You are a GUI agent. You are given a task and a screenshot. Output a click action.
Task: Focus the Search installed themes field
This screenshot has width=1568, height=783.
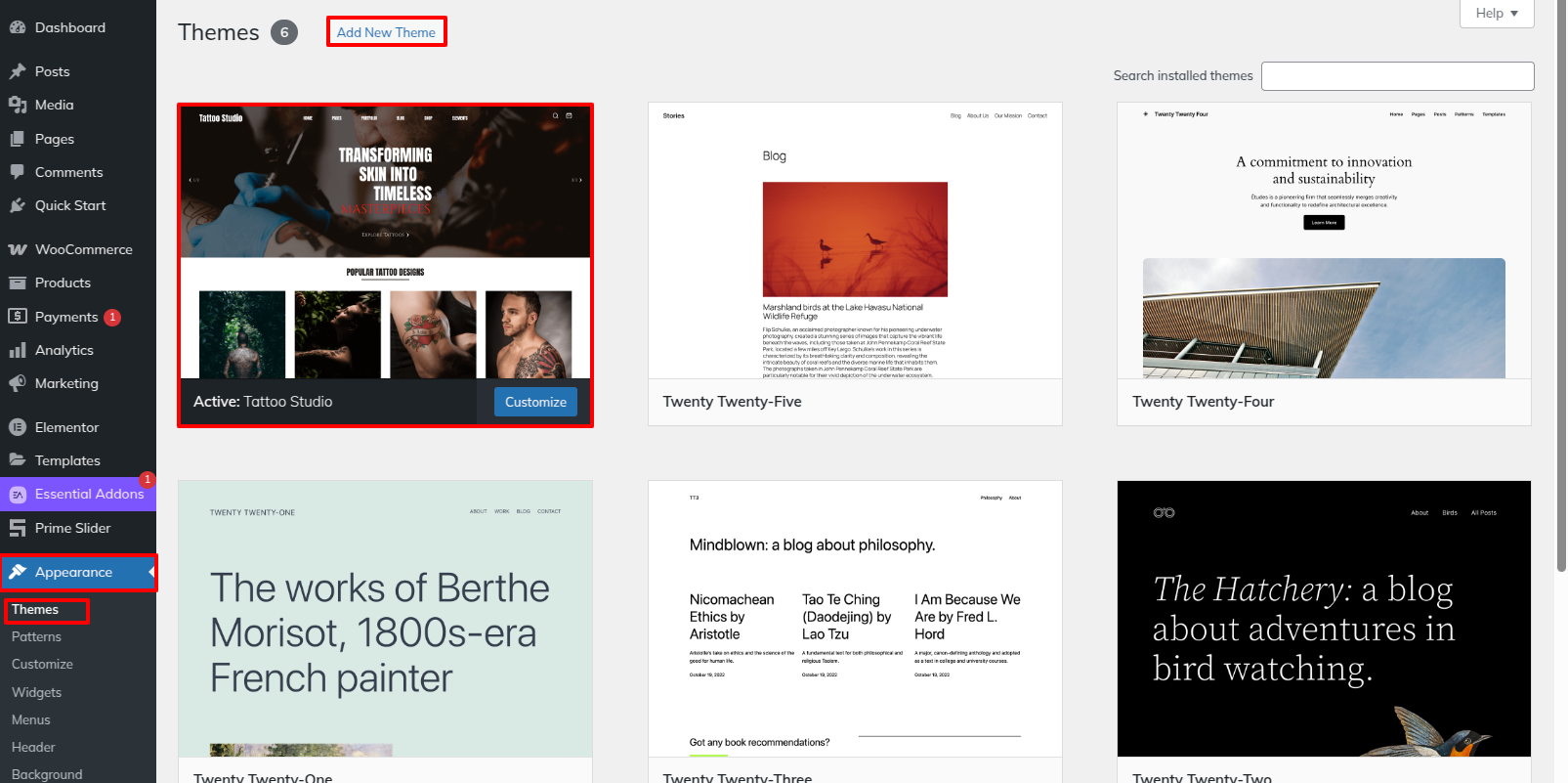pyautogui.click(x=1397, y=76)
